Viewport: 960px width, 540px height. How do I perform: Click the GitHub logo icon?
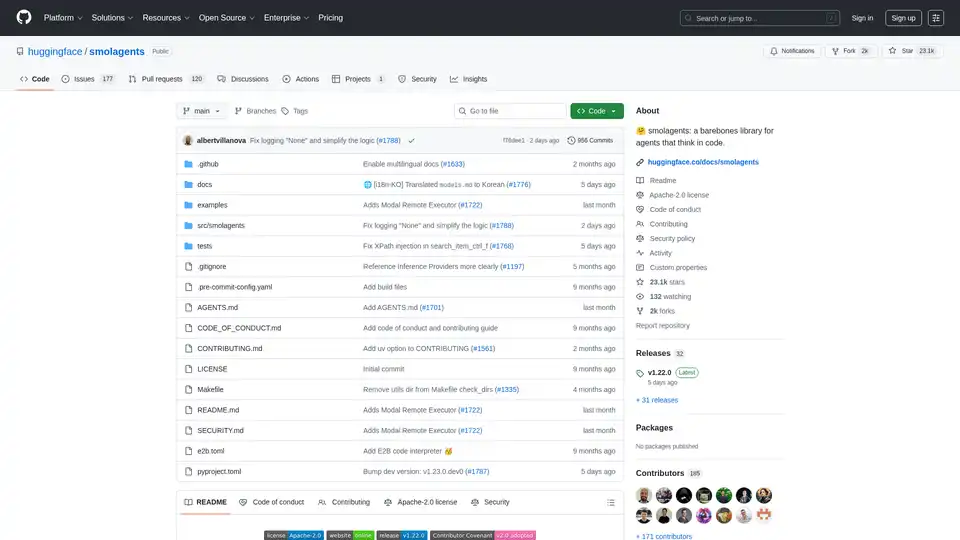point(24,18)
